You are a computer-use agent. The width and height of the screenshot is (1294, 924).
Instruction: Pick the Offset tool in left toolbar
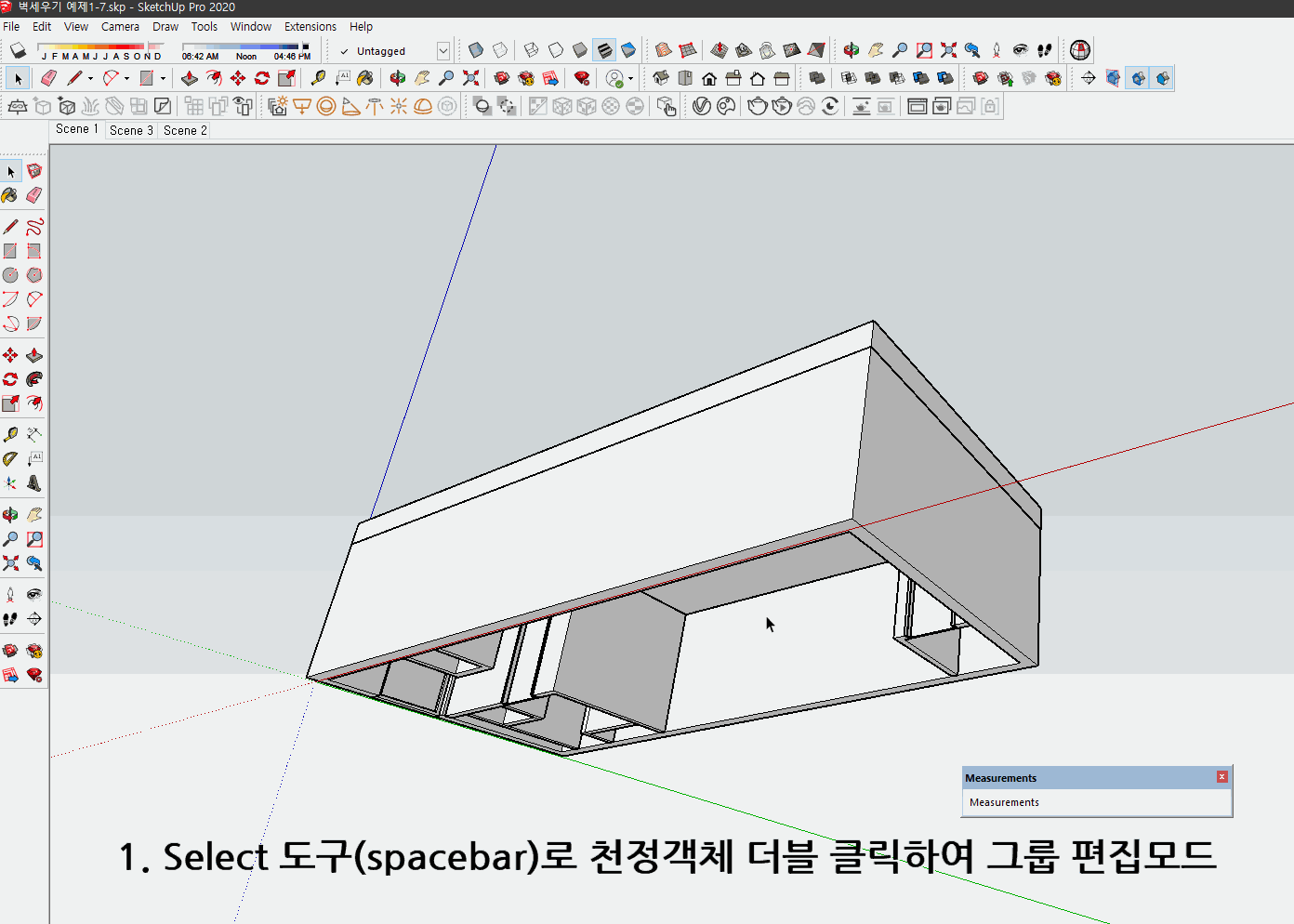[34, 403]
